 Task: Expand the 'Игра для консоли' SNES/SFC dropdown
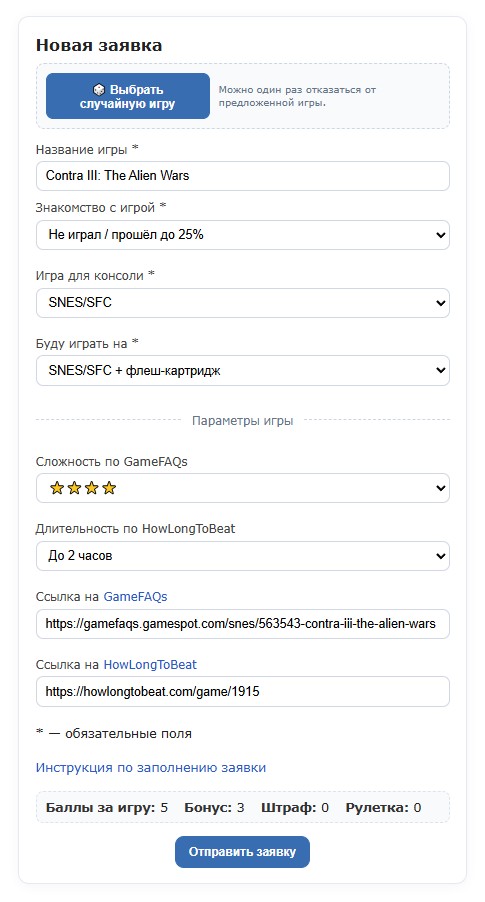tap(242, 303)
